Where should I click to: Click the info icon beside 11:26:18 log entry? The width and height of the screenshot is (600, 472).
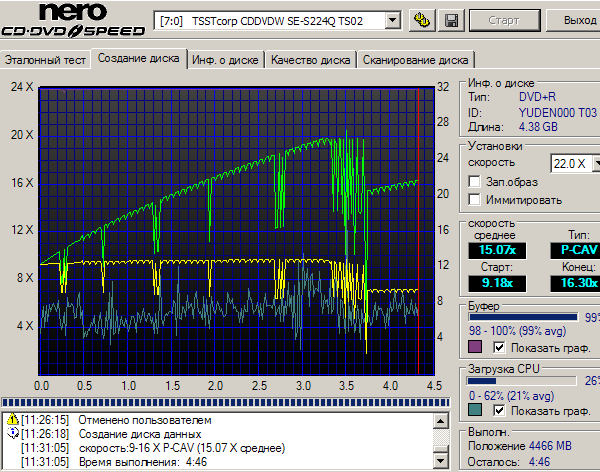[13, 433]
